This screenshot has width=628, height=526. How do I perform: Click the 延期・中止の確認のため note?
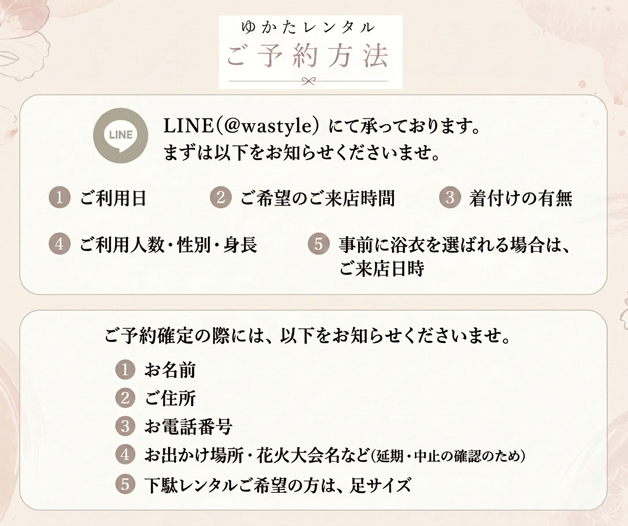click(x=449, y=456)
